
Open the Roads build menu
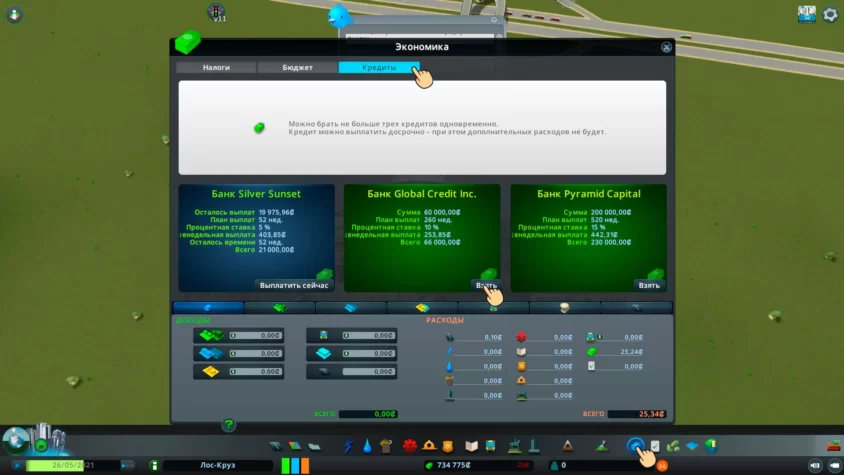[x=276, y=446]
